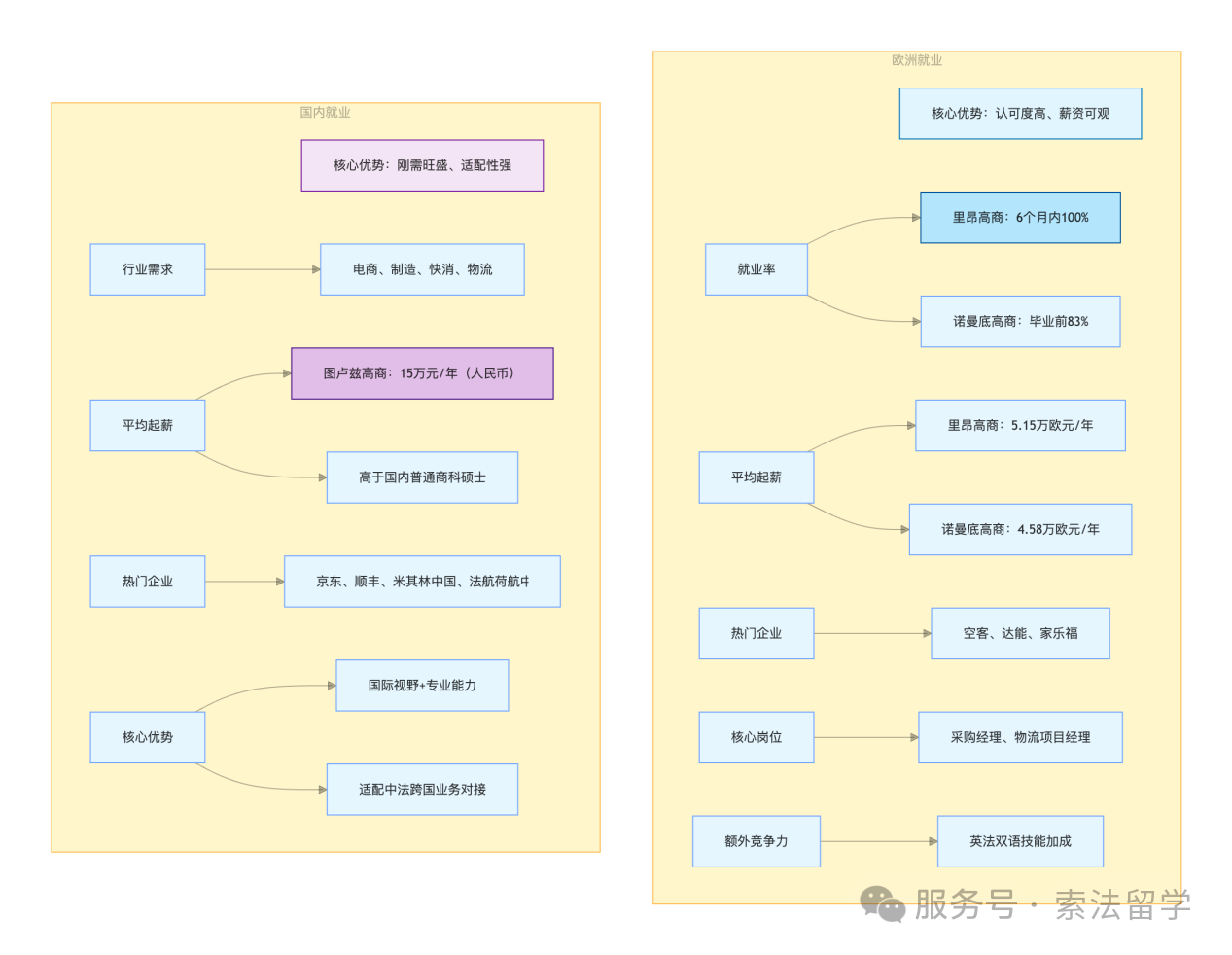The height and width of the screenshot is (955, 1232).
Task: Click 诺曼底高商：毕业前83% node
Action: [1020, 322]
